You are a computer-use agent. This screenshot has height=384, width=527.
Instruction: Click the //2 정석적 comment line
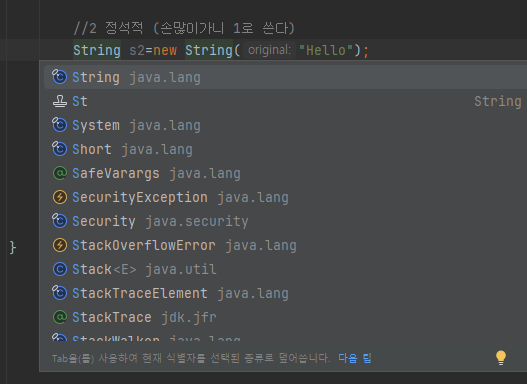tap(184, 28)
